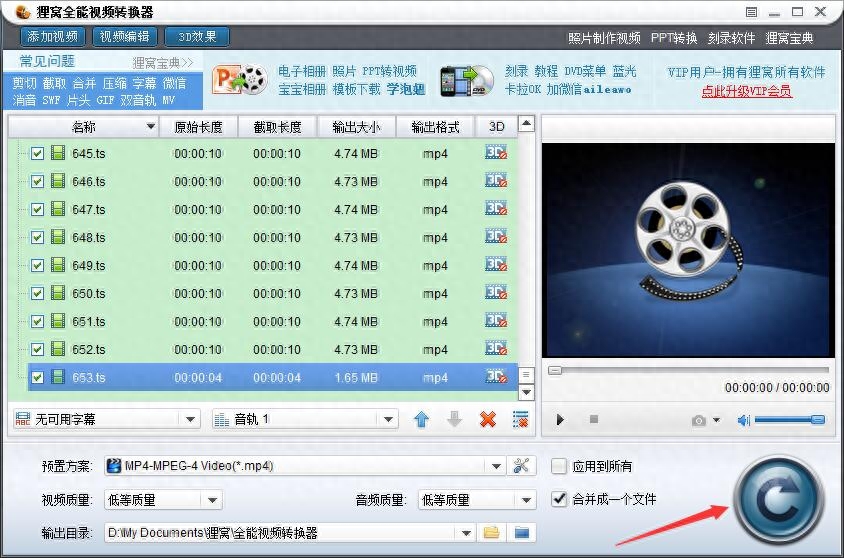Click 3D icon for 651.ts

(x=496, y=321)
